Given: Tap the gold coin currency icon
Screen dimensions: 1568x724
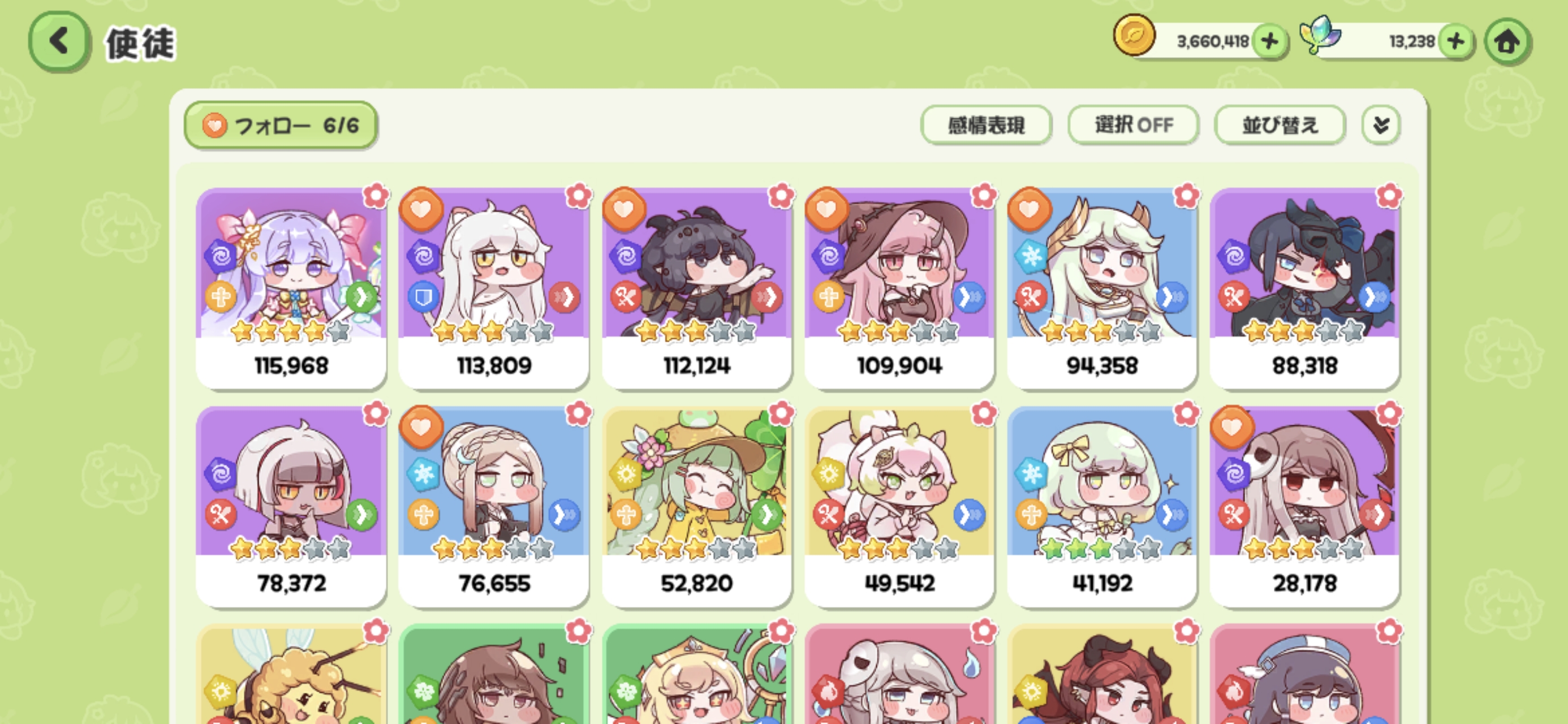Looking at the screenshot, I should tap(1134, 35).
